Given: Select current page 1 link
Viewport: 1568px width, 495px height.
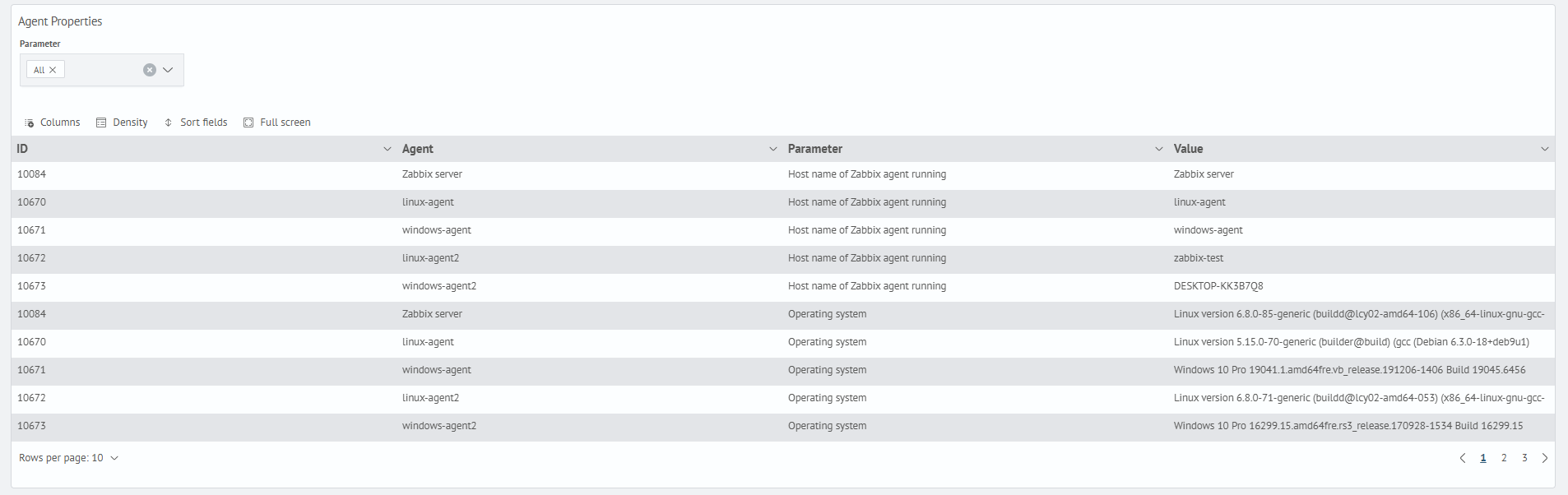Looking at the screenshot, I should (1483, 458).
